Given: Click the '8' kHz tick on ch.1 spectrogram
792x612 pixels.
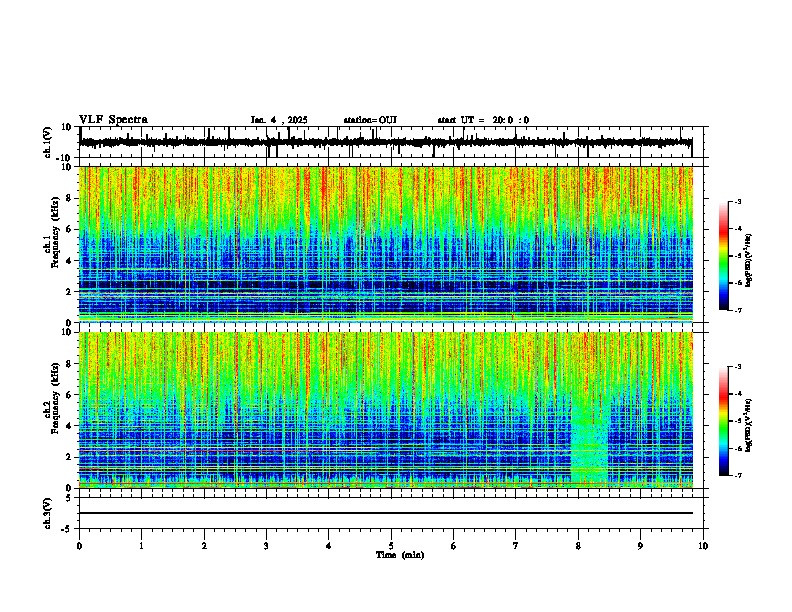Looking at the screenshot, I should pyautogui.click(x=69, y=198).
